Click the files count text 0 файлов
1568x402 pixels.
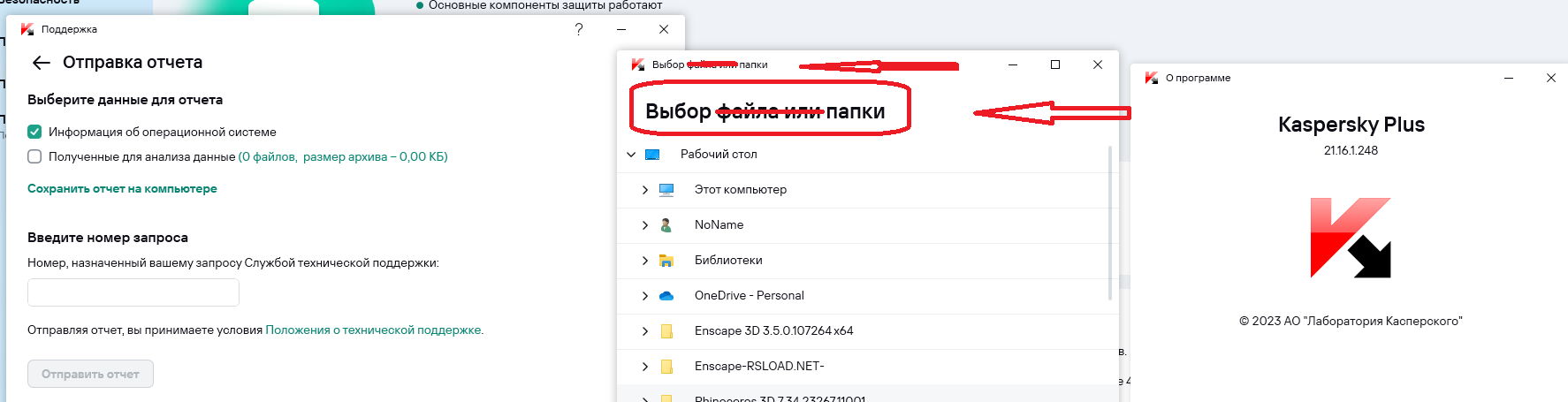(x=269, y=156)
